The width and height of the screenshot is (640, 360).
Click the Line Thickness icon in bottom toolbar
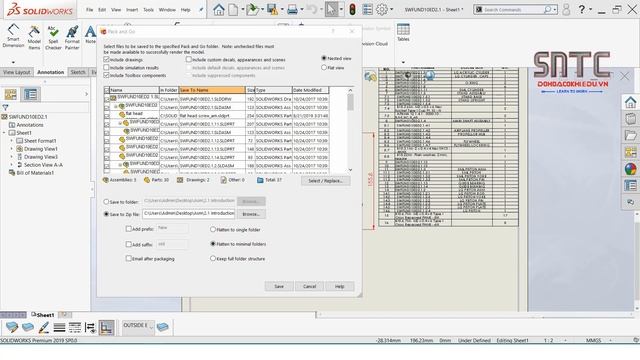[x=59, y=327]
